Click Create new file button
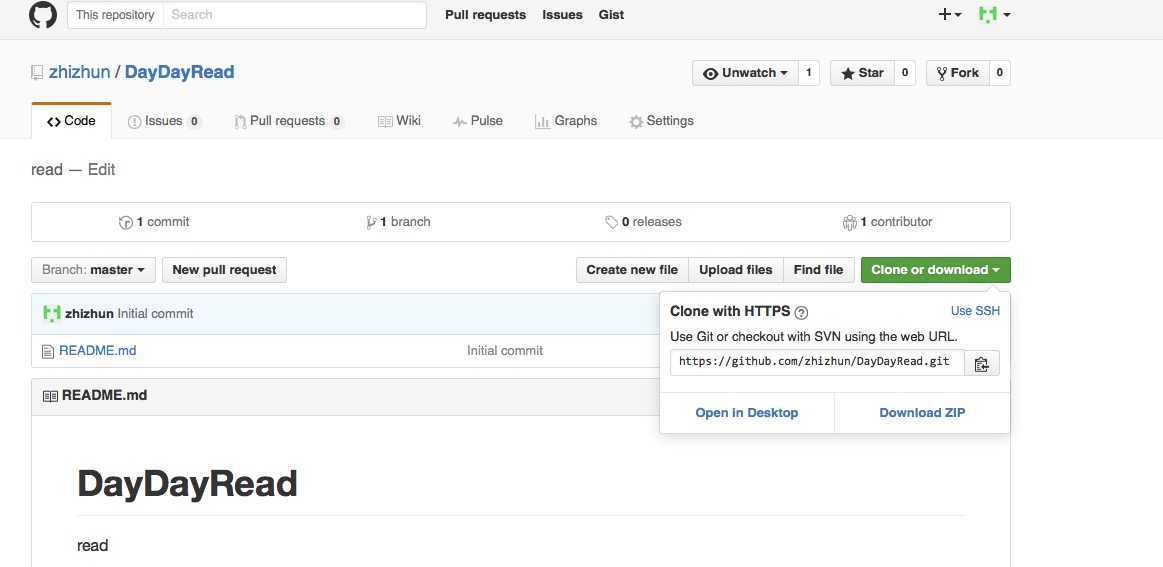Viewport: 1163px width, 567px height. pyautogui.click(x=632, y=270)
